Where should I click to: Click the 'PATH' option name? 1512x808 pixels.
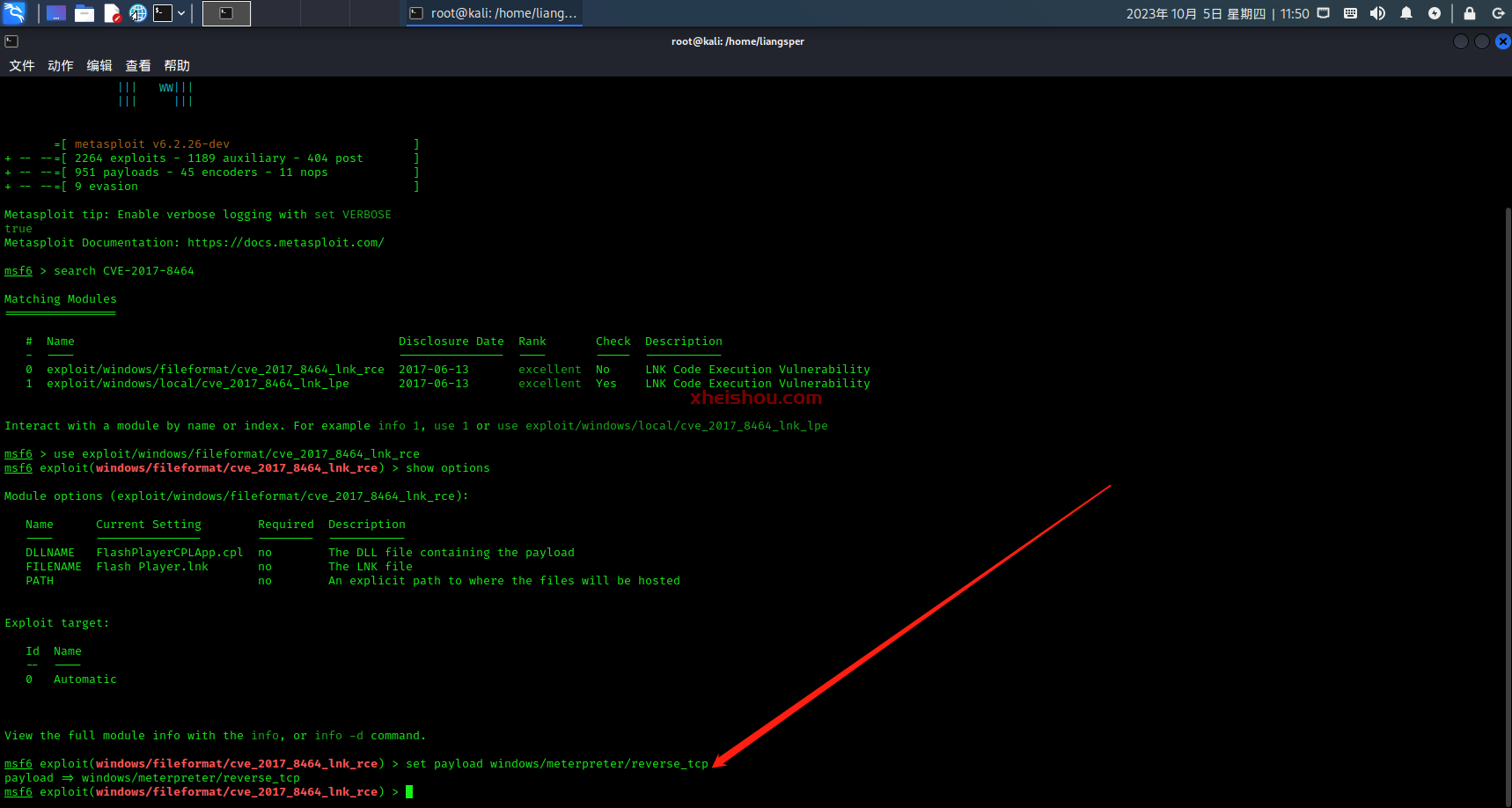click(40, 581)
